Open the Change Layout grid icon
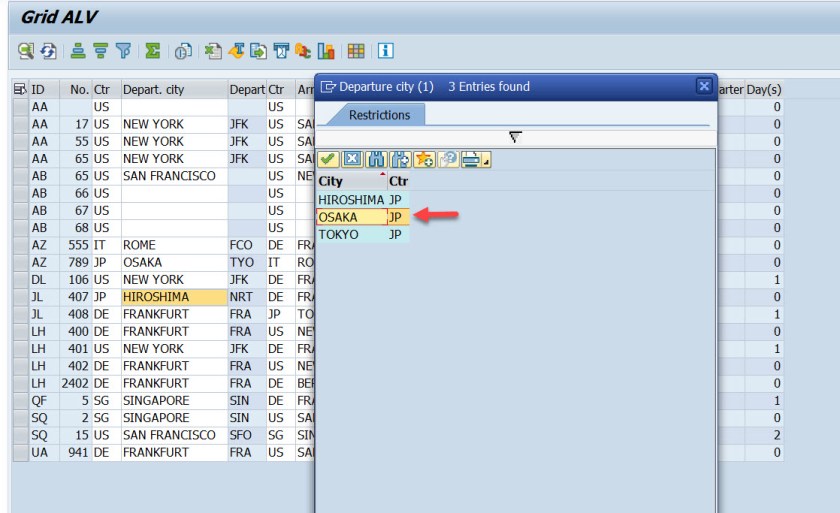 356,51
